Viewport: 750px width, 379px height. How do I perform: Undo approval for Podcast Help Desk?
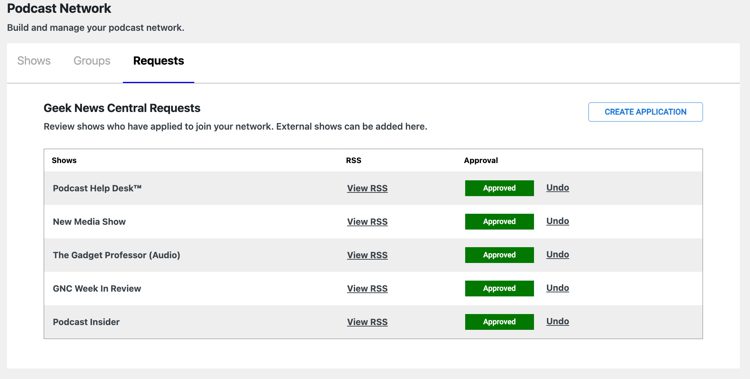tap(558, 188)
